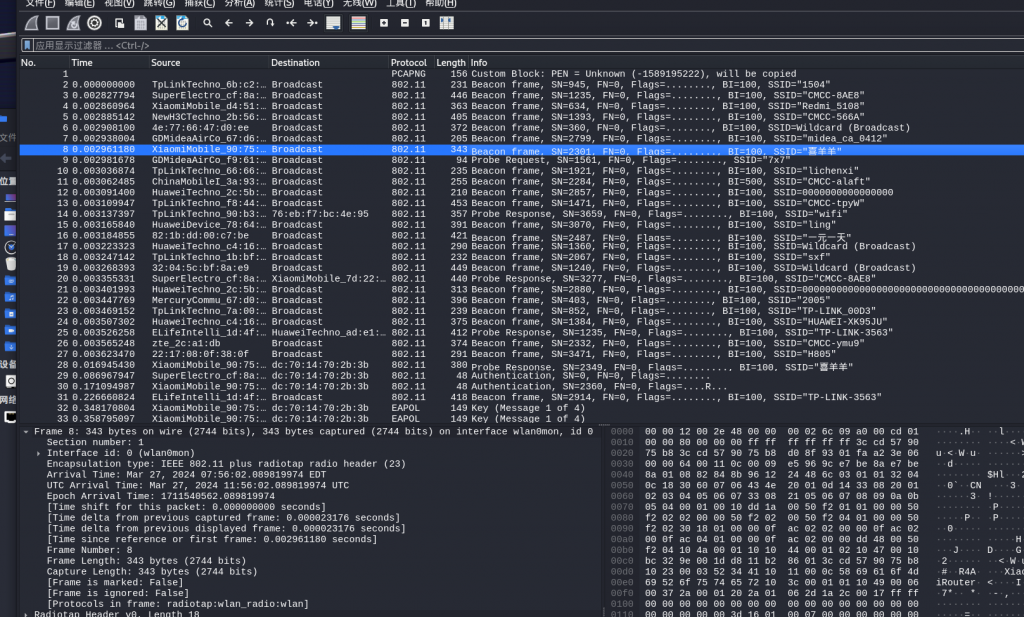Open the 捕获(C) Capture menu
This screenshot has width=1024, height=617.
tap(200, 3)
